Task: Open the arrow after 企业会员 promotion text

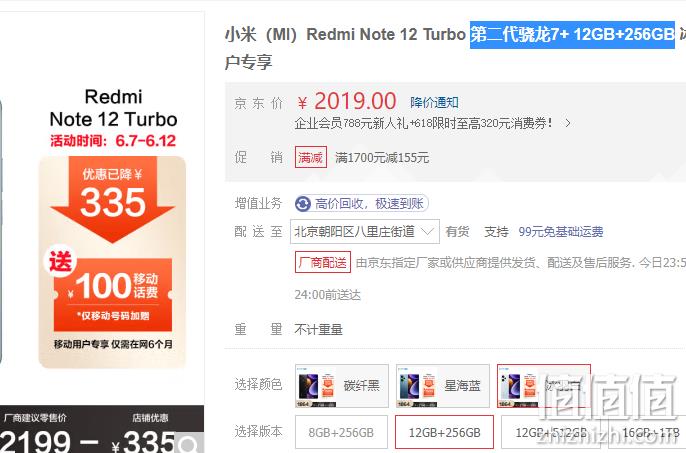Action: coord(567,123)
